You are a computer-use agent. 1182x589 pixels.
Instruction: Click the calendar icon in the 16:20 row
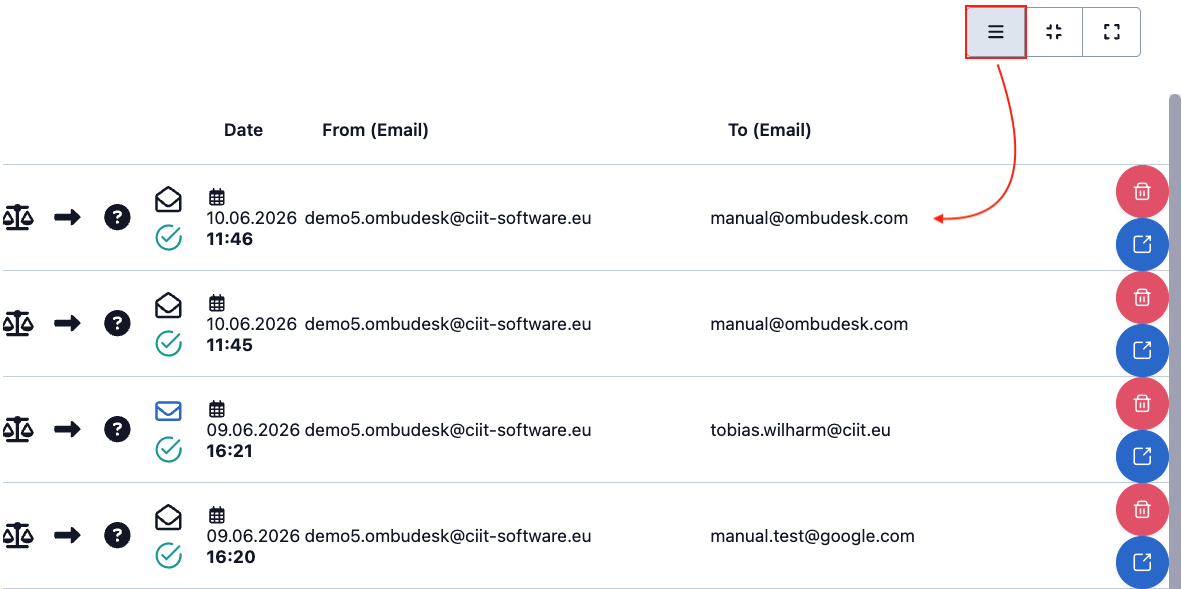216,516
